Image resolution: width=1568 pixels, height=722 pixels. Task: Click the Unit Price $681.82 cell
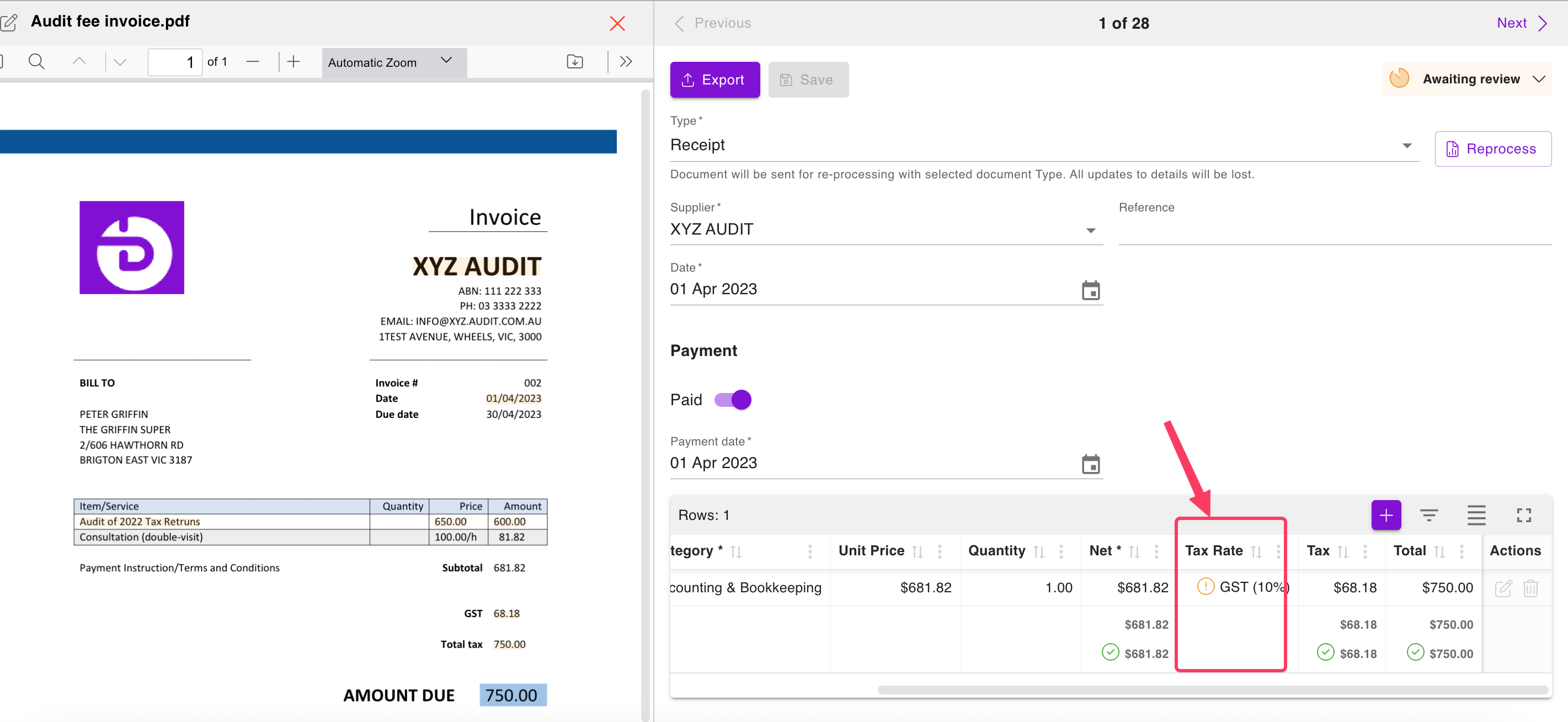[895, 587]
